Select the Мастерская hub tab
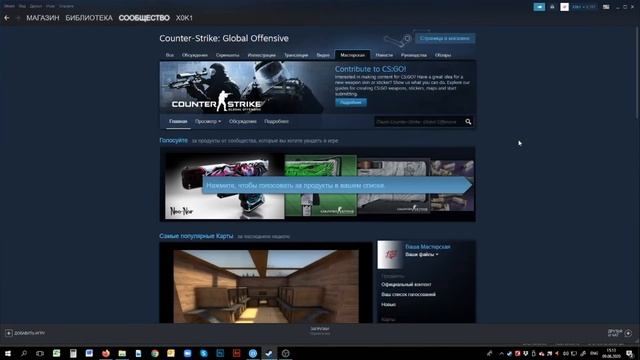This screenshot has height=360, width=640. click(x=353, y=55)
